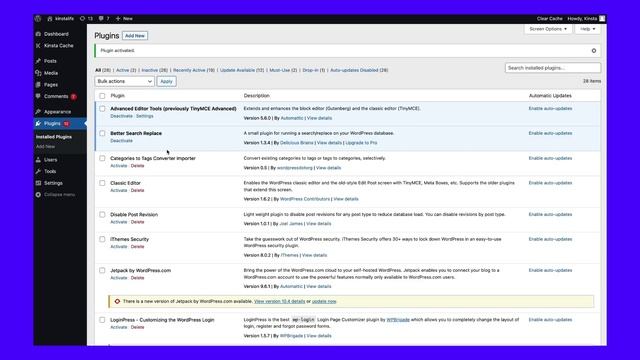
Task: Filter plugins by Update Available
Action: (x=242, y=70)
